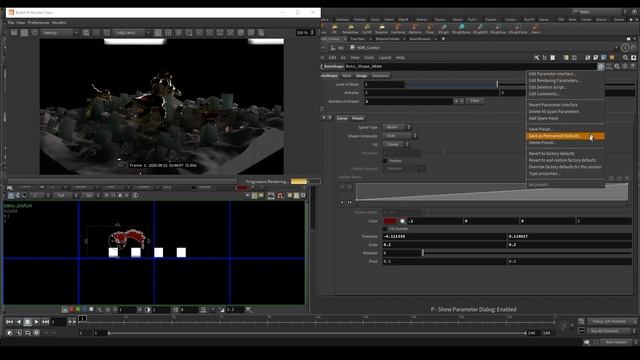This screenshot has width=640, height=360.
Task: Open Edit Parameter Interface from gear menu
Action: point(552,74)
